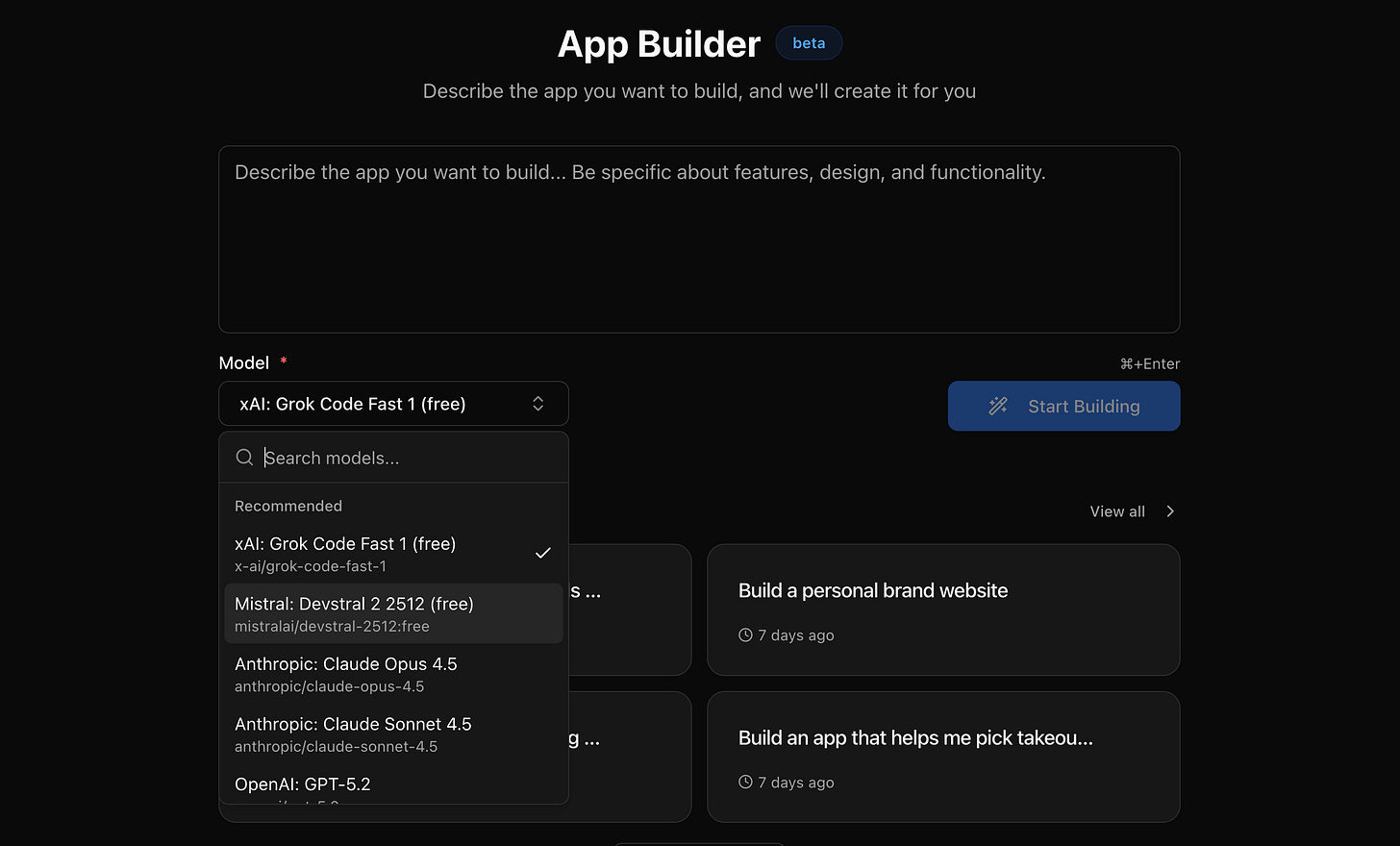Click the up-down chevron in the Model combo box

tap(538, 404)
